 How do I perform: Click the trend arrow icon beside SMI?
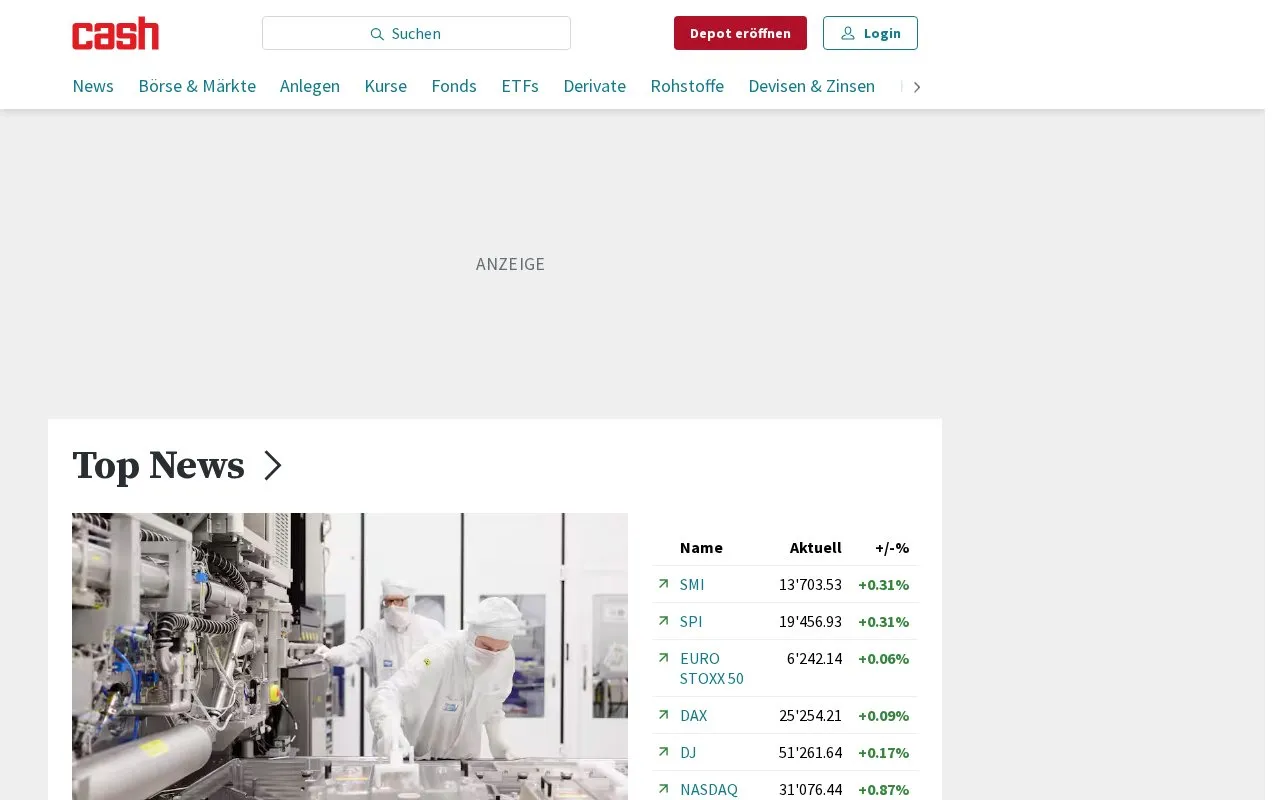(x=663, y=584)
